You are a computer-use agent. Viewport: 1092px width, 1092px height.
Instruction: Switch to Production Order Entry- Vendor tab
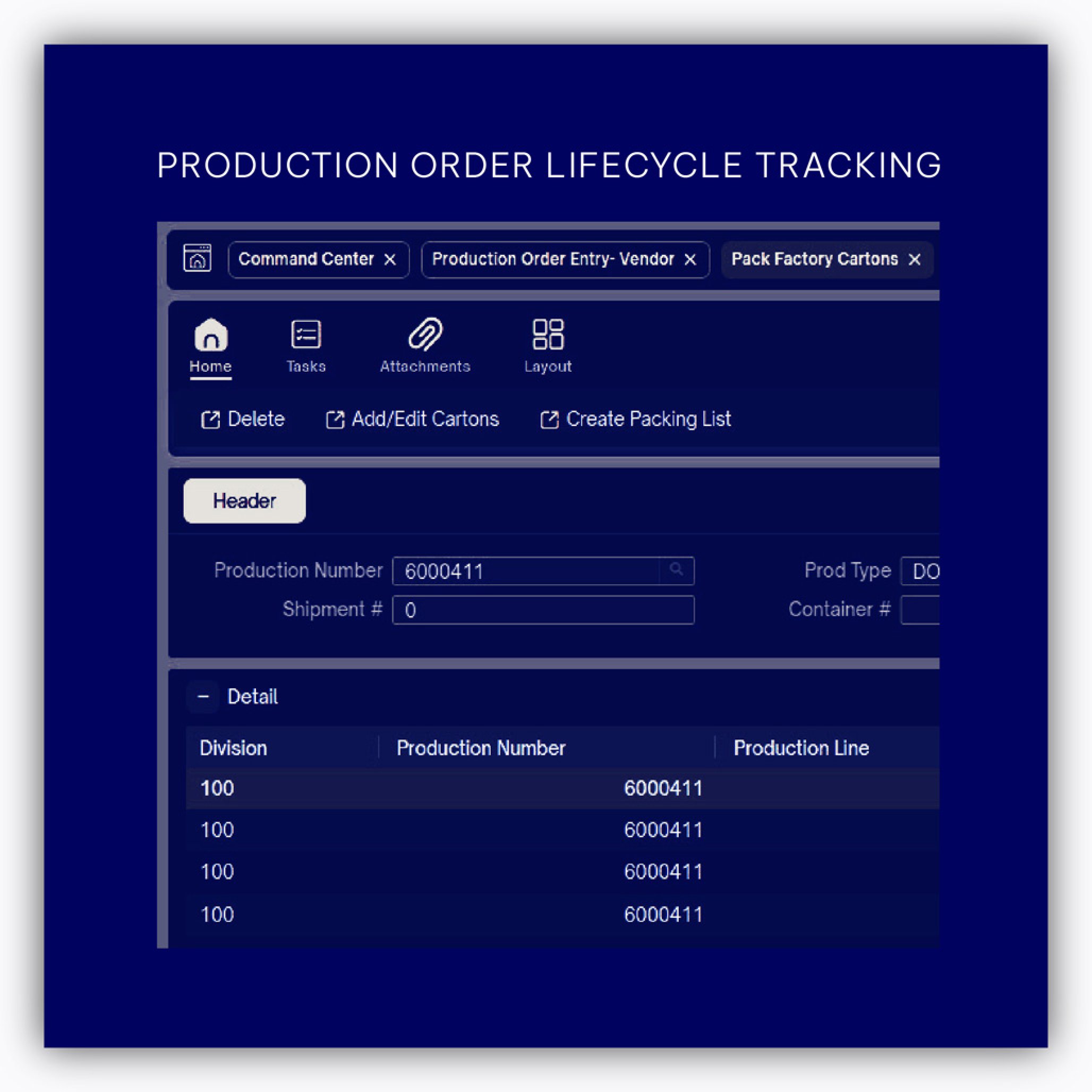pos(552,259)
